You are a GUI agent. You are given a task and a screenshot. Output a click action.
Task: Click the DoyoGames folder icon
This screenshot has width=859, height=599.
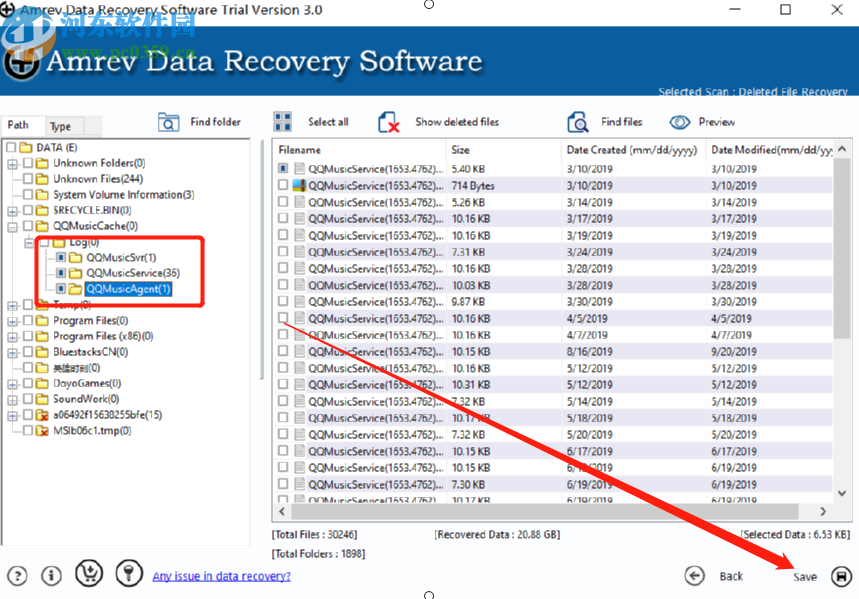[x=42, y=383]
